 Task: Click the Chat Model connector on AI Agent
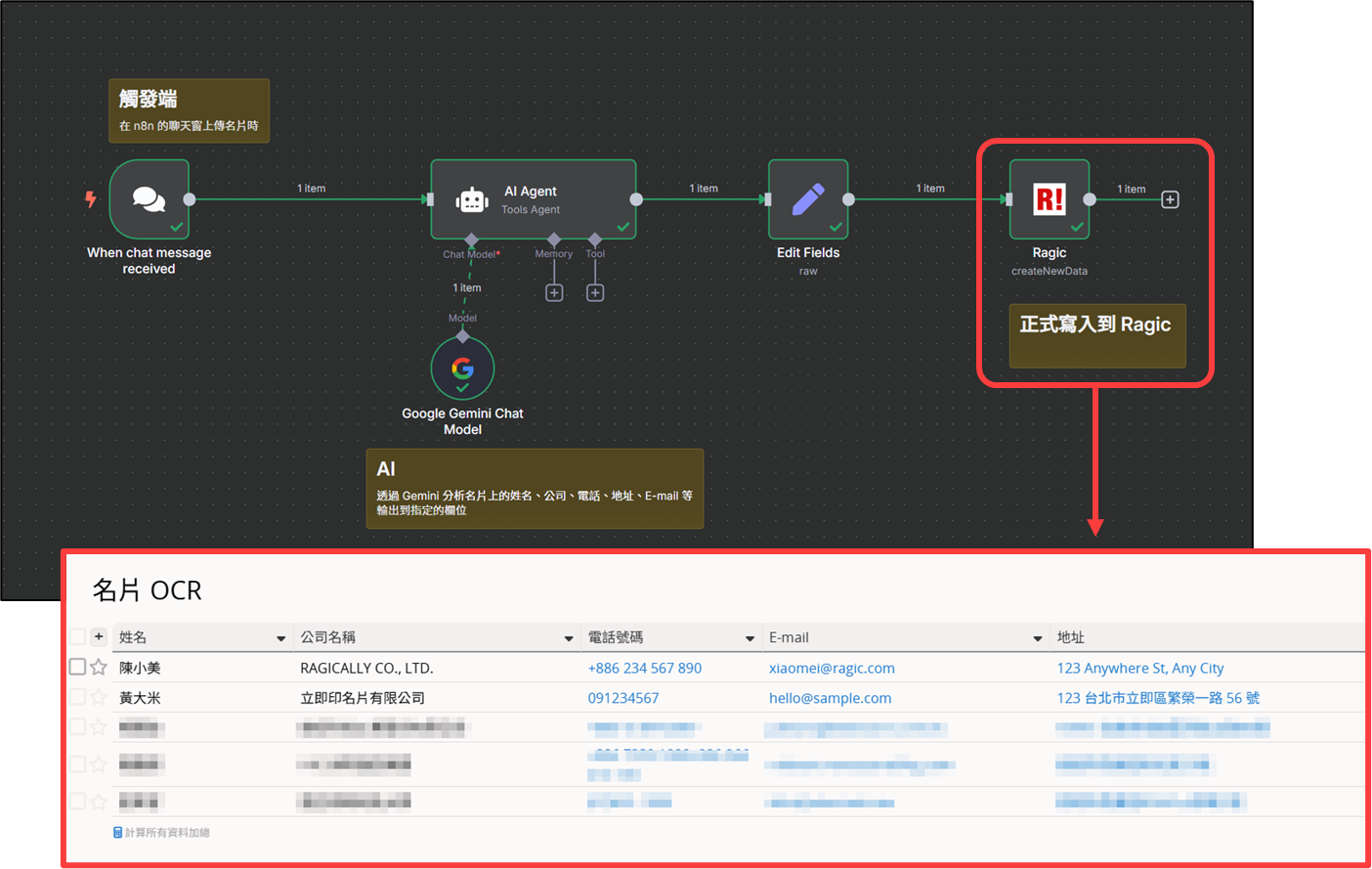click(x=471, y=239)
